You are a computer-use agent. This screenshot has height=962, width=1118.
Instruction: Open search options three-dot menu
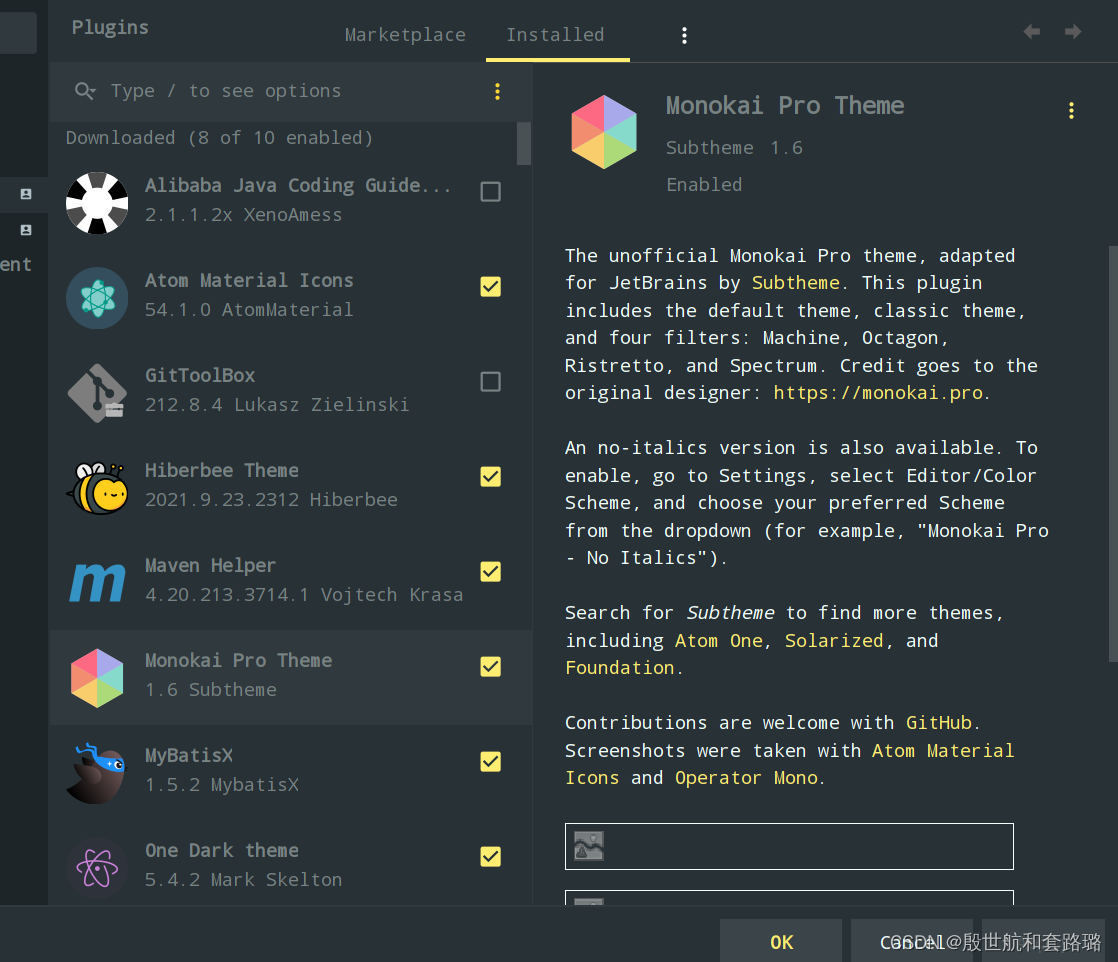(x=497, y=91)
